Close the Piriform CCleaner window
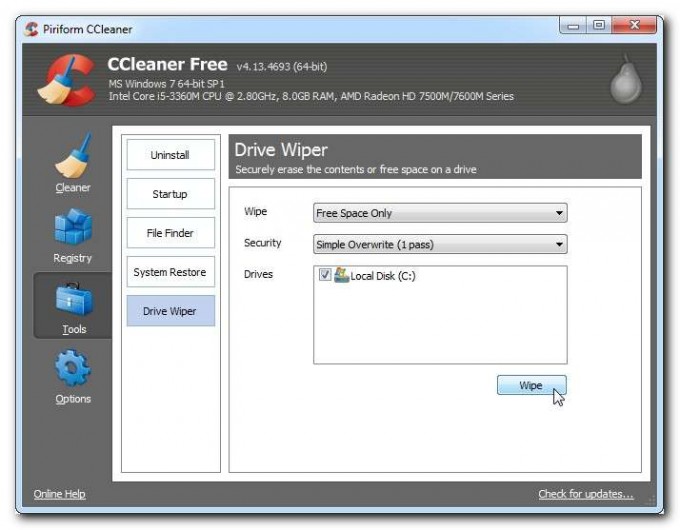Image resolution: width=680 pixels, height=530 pixels. point(634,25)
